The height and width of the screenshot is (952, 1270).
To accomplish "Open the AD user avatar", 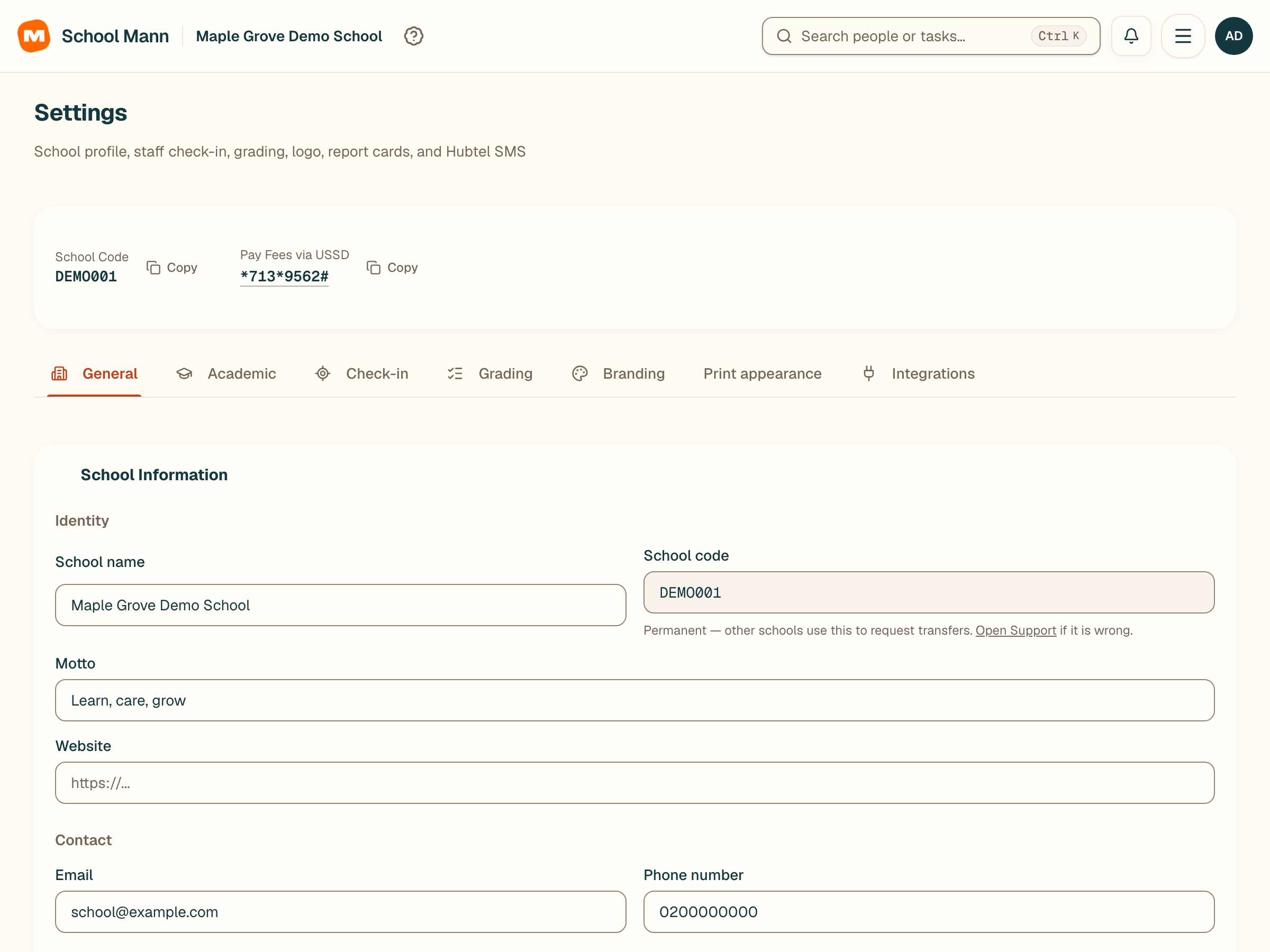I will point(1234,36).
